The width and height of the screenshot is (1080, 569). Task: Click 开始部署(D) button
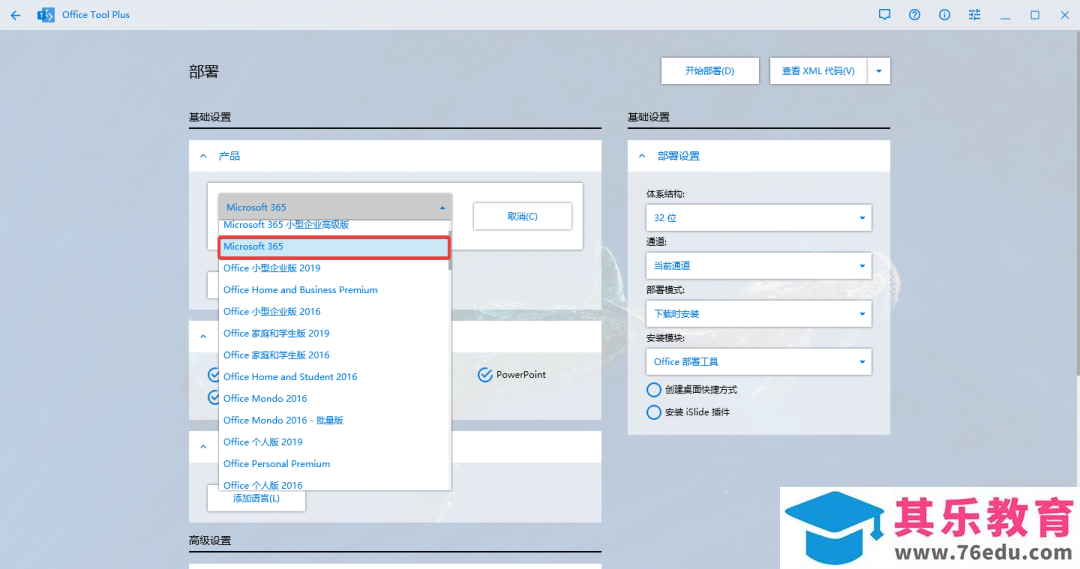(x=710, y=71)
